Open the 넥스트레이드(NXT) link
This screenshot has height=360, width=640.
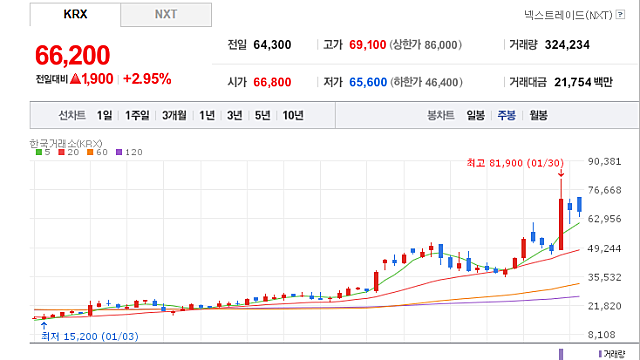point(568,15)
